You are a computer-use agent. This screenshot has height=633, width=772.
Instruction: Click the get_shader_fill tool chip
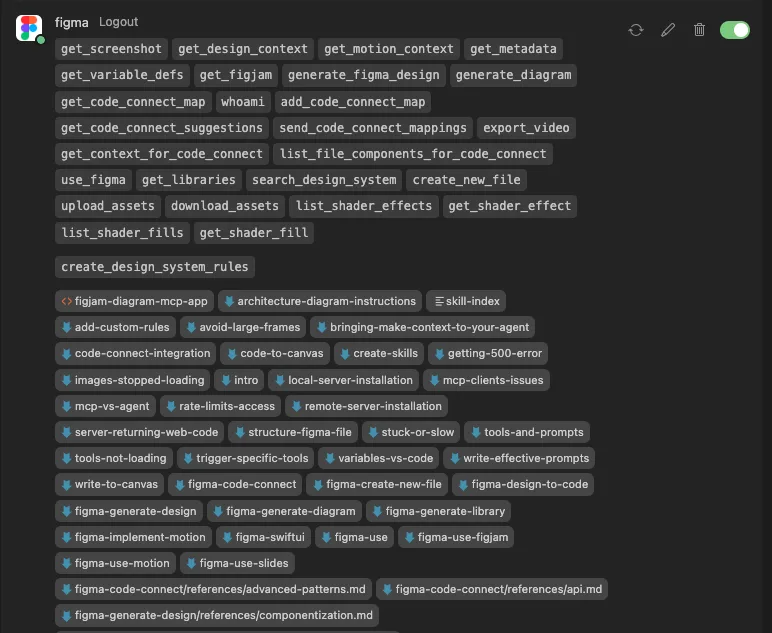(x=254, y=233)
